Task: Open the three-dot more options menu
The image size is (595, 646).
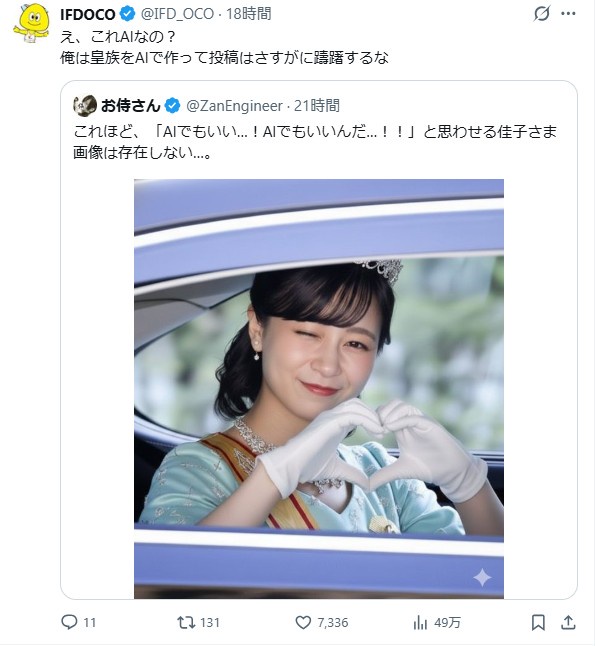Action: [x=568, y=14]
